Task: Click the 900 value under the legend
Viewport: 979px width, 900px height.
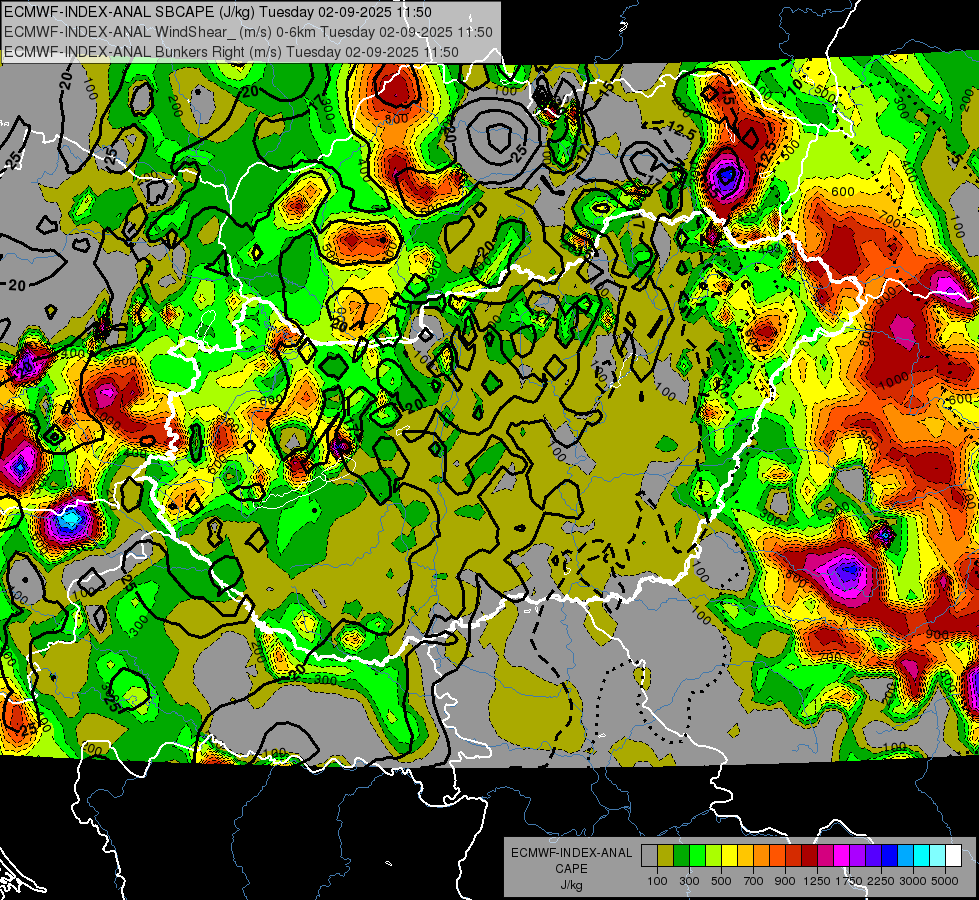Action: pyautogui.click(x=785, y=881)
